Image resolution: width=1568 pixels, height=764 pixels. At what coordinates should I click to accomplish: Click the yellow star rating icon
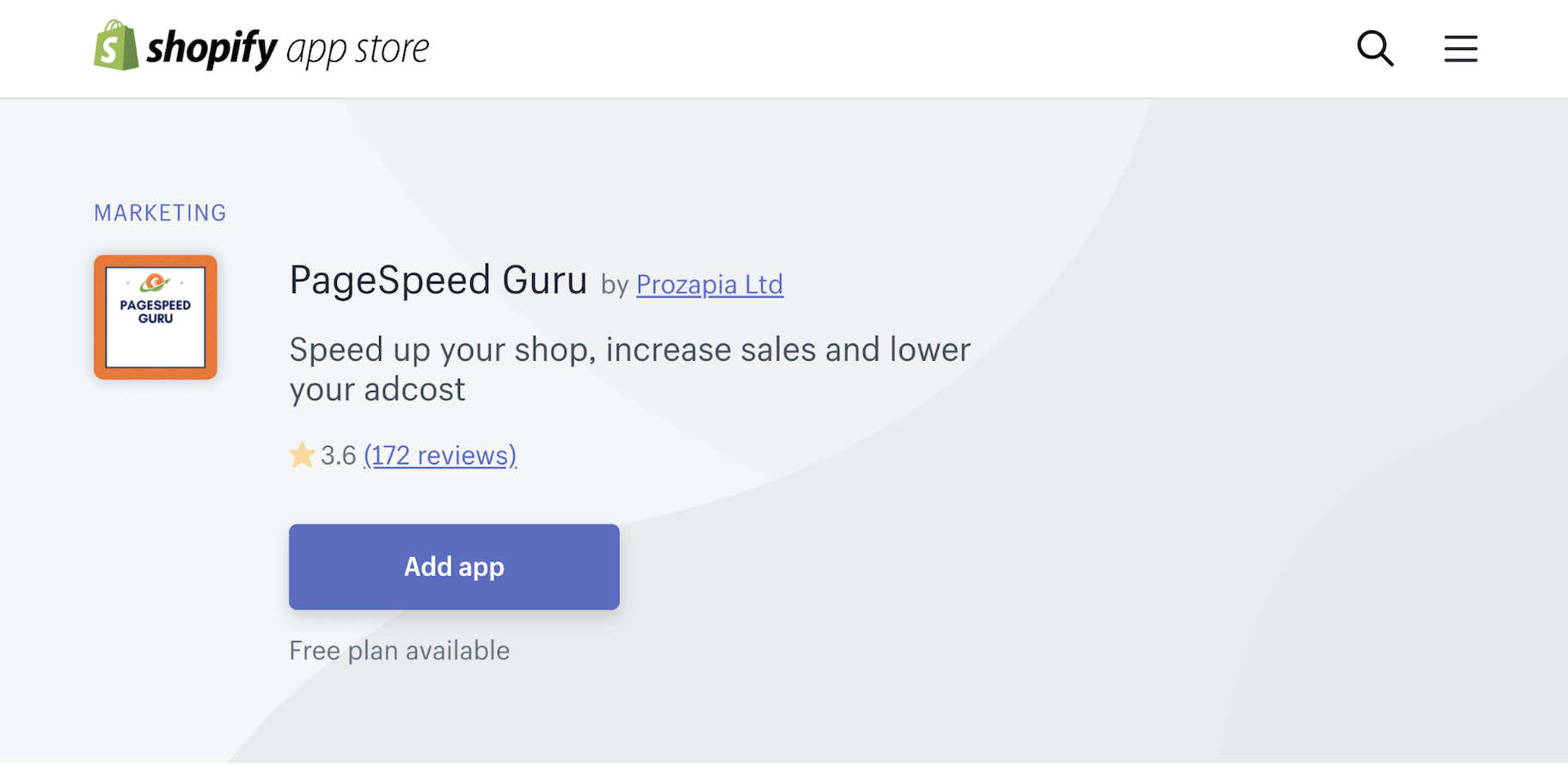301,455
